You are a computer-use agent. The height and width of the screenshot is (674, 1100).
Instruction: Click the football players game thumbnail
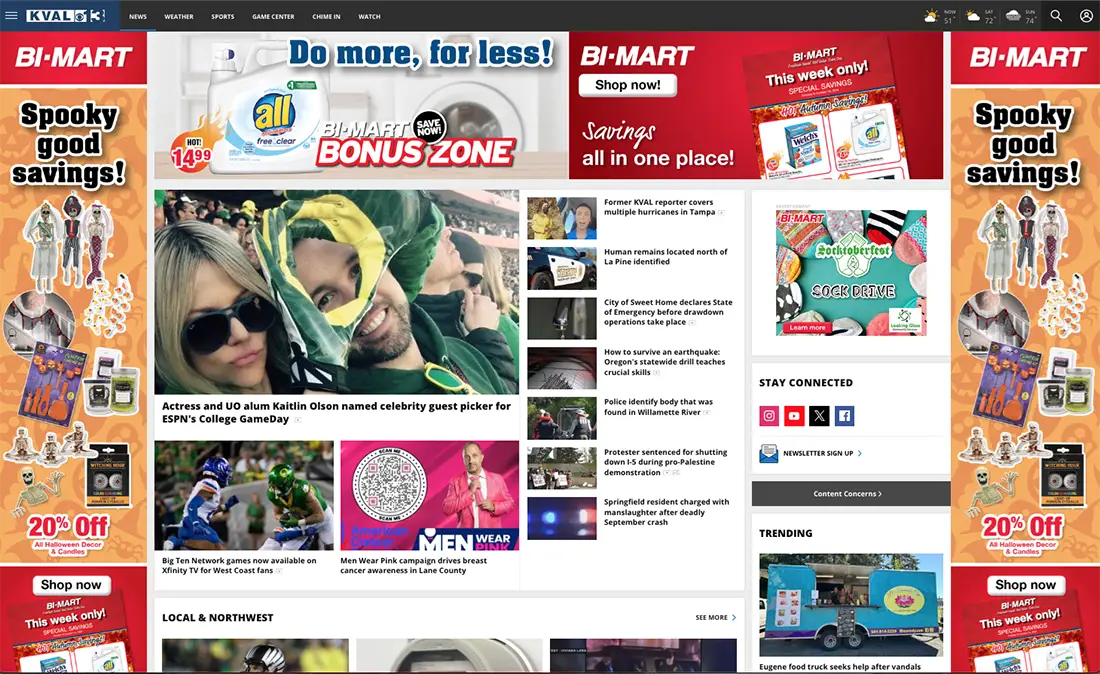244,495
